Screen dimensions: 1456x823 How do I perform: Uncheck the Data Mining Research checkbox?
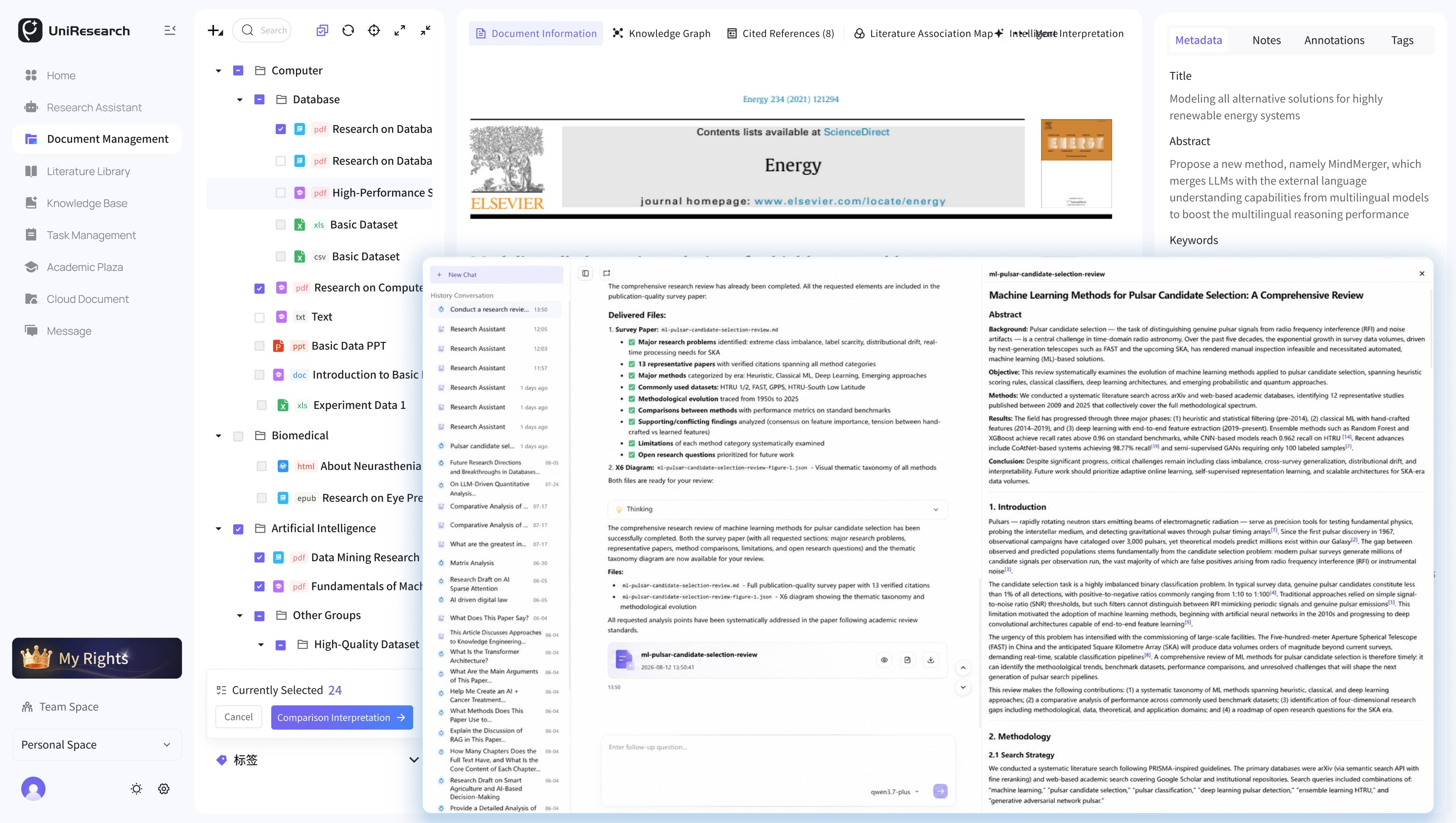259,557
